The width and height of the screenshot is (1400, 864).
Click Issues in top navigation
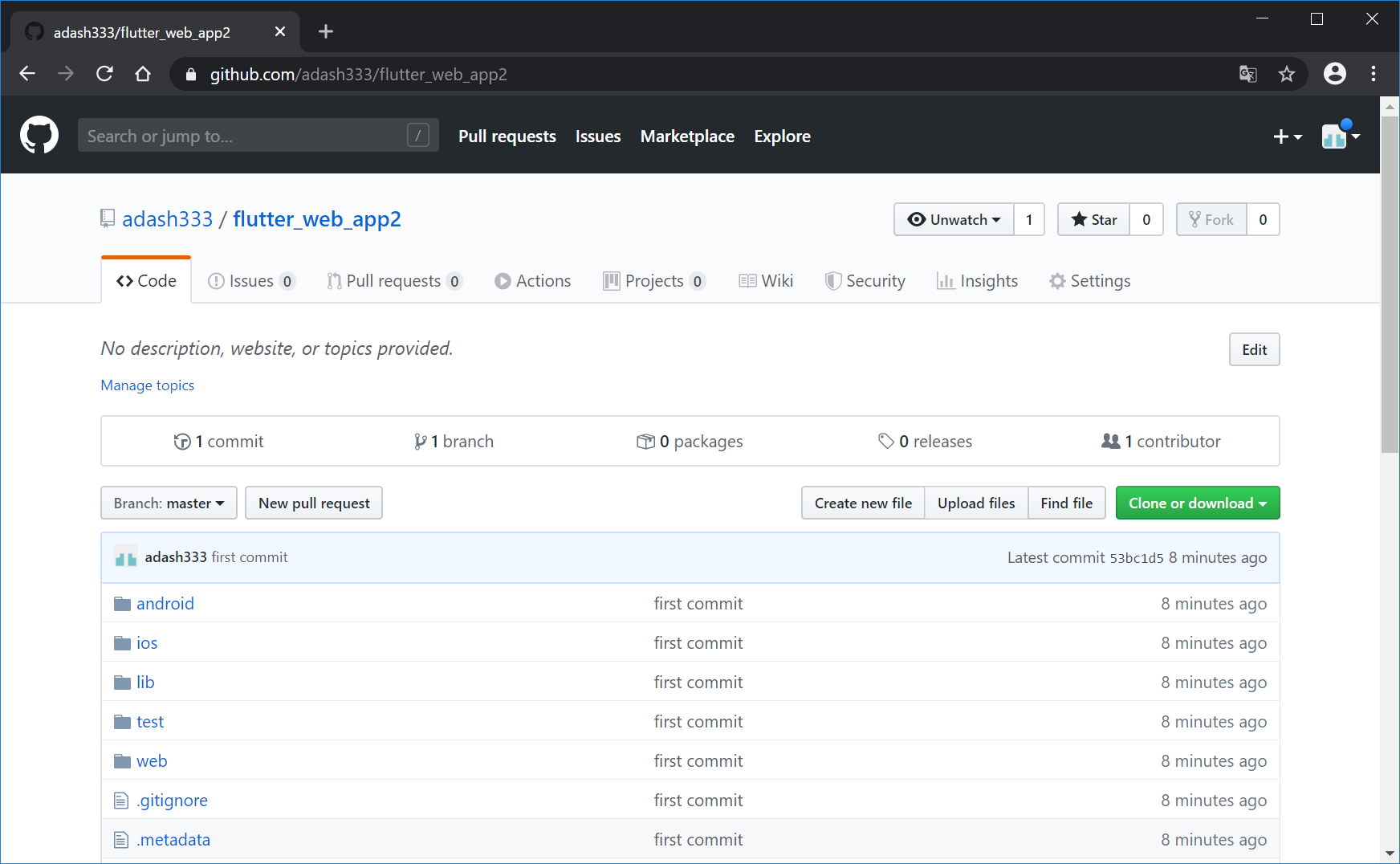pyautogui.click(x=598, y=137)
